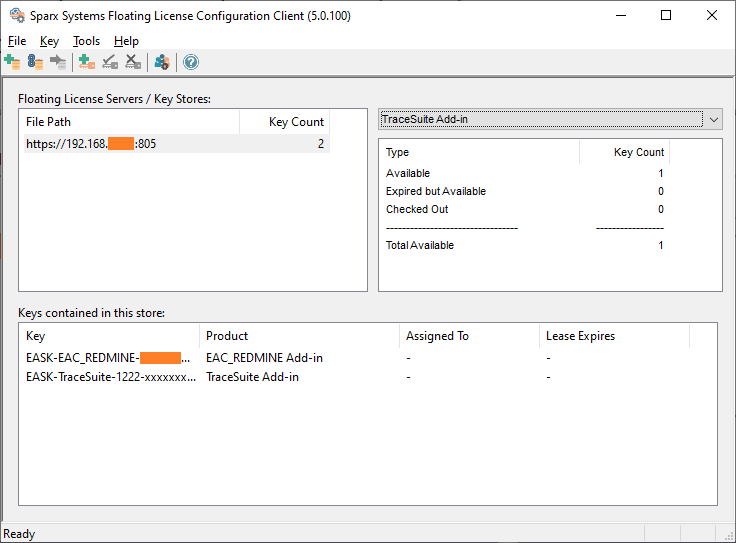
Task: Select the Available row
Action: point(525,173)
